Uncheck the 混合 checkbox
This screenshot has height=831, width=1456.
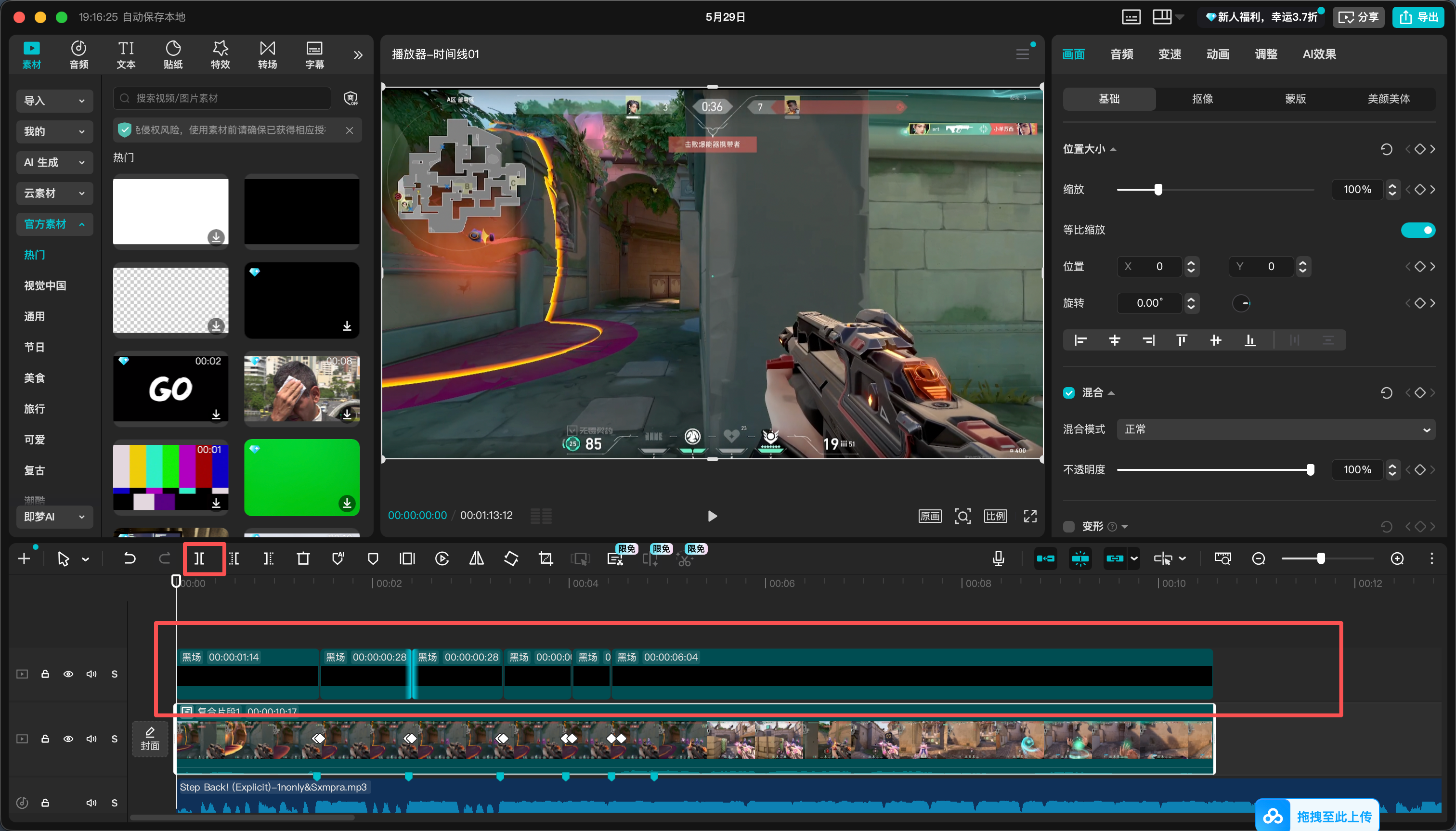[1069, 393]
